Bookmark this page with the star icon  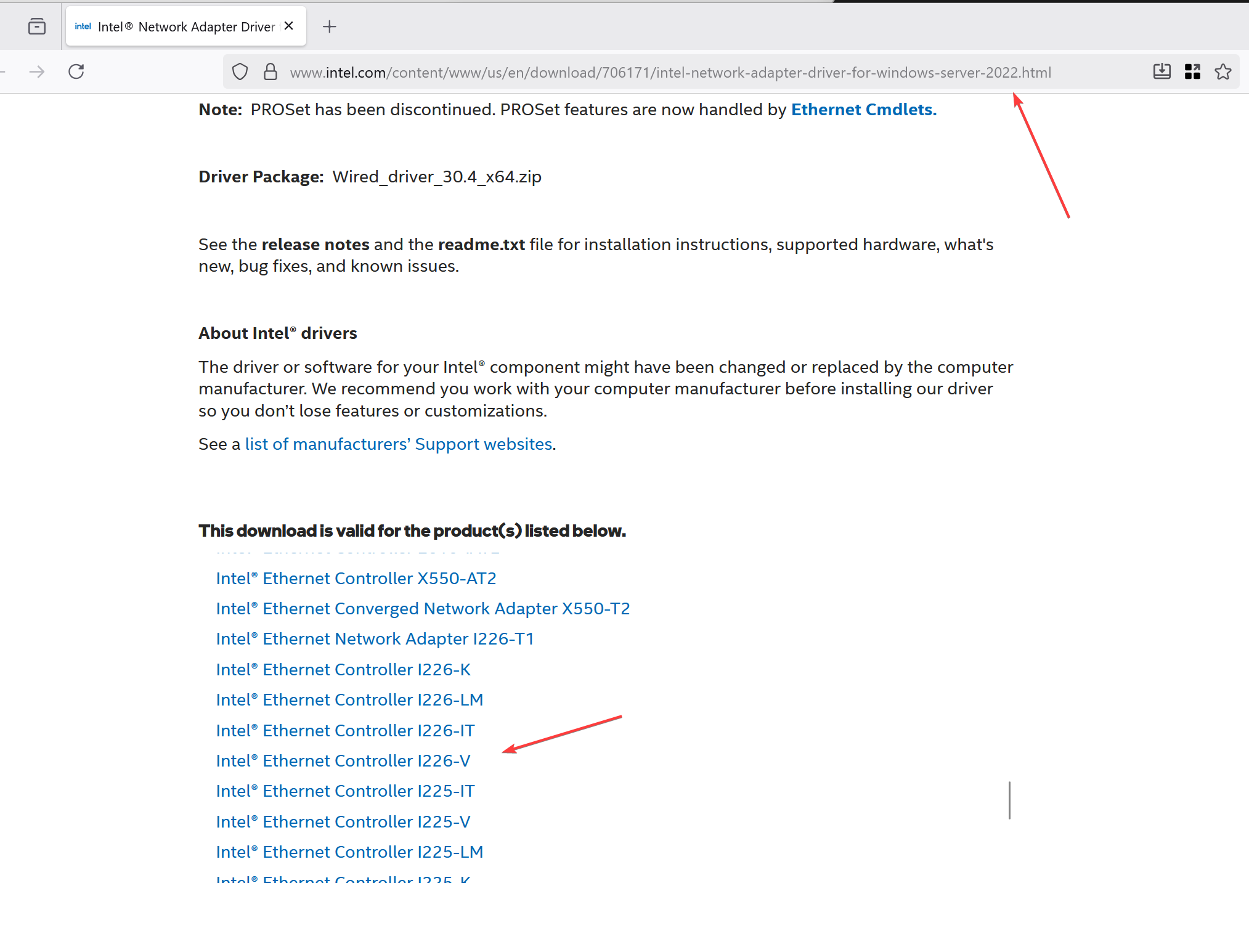pyautogui.click(x=1223, y=71)
